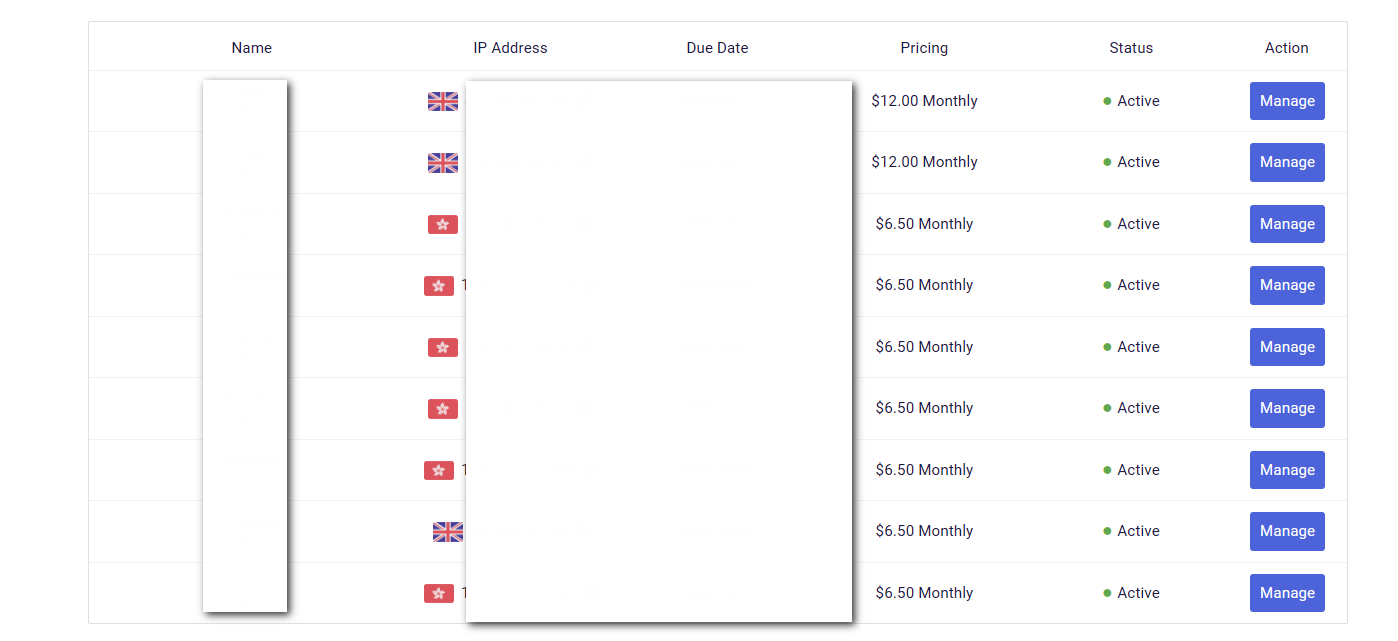Click the UK flag in the second row
The height and width of the screenshot is (641, 1398).
click(x=442, y=163)
